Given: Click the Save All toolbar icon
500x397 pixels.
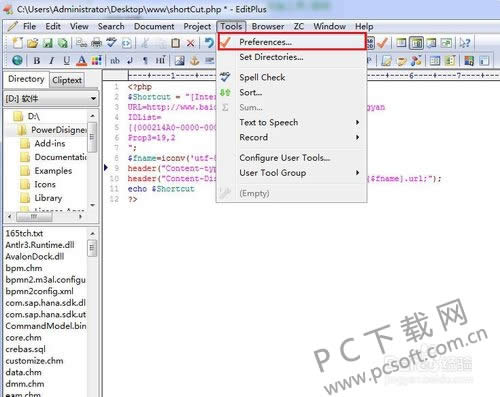Looking at the screenshot, I should pos(62,43).
